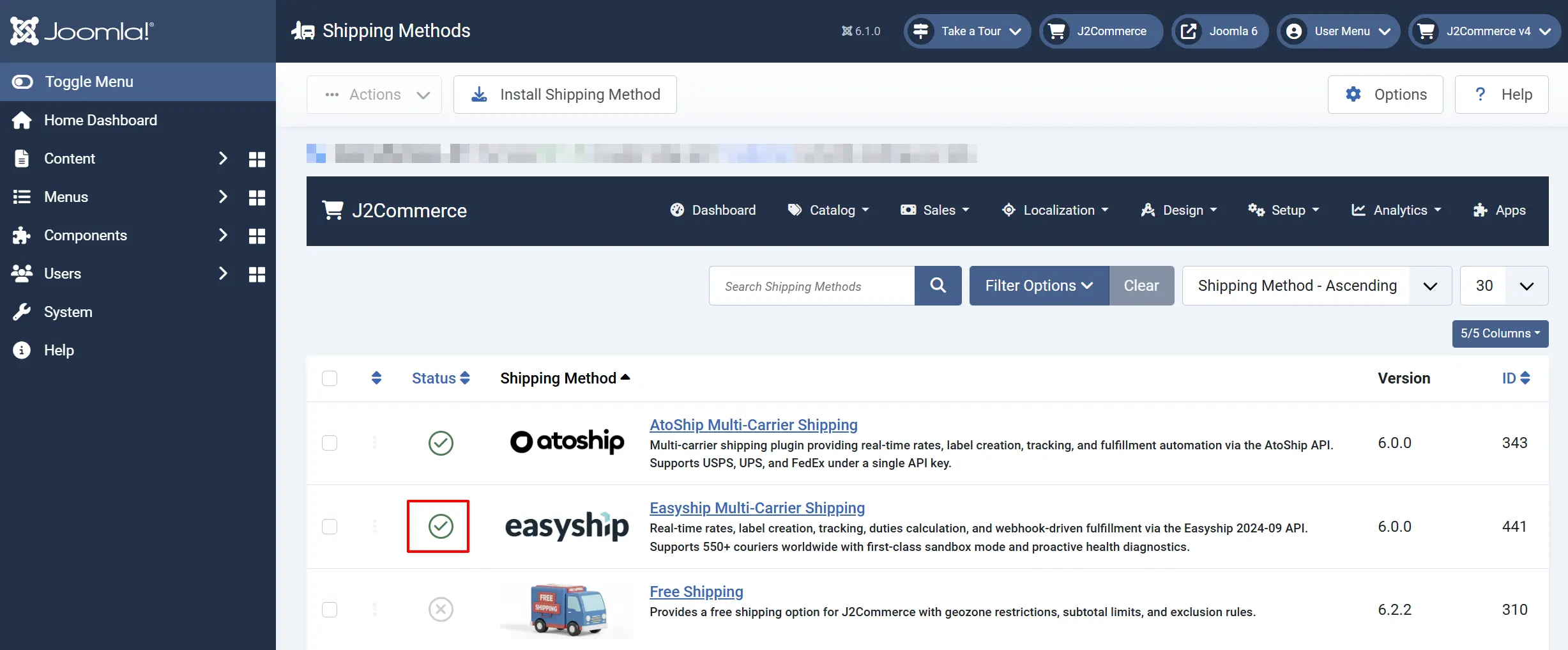Enable Free Shipping via its status icon

tap(441, 610)
